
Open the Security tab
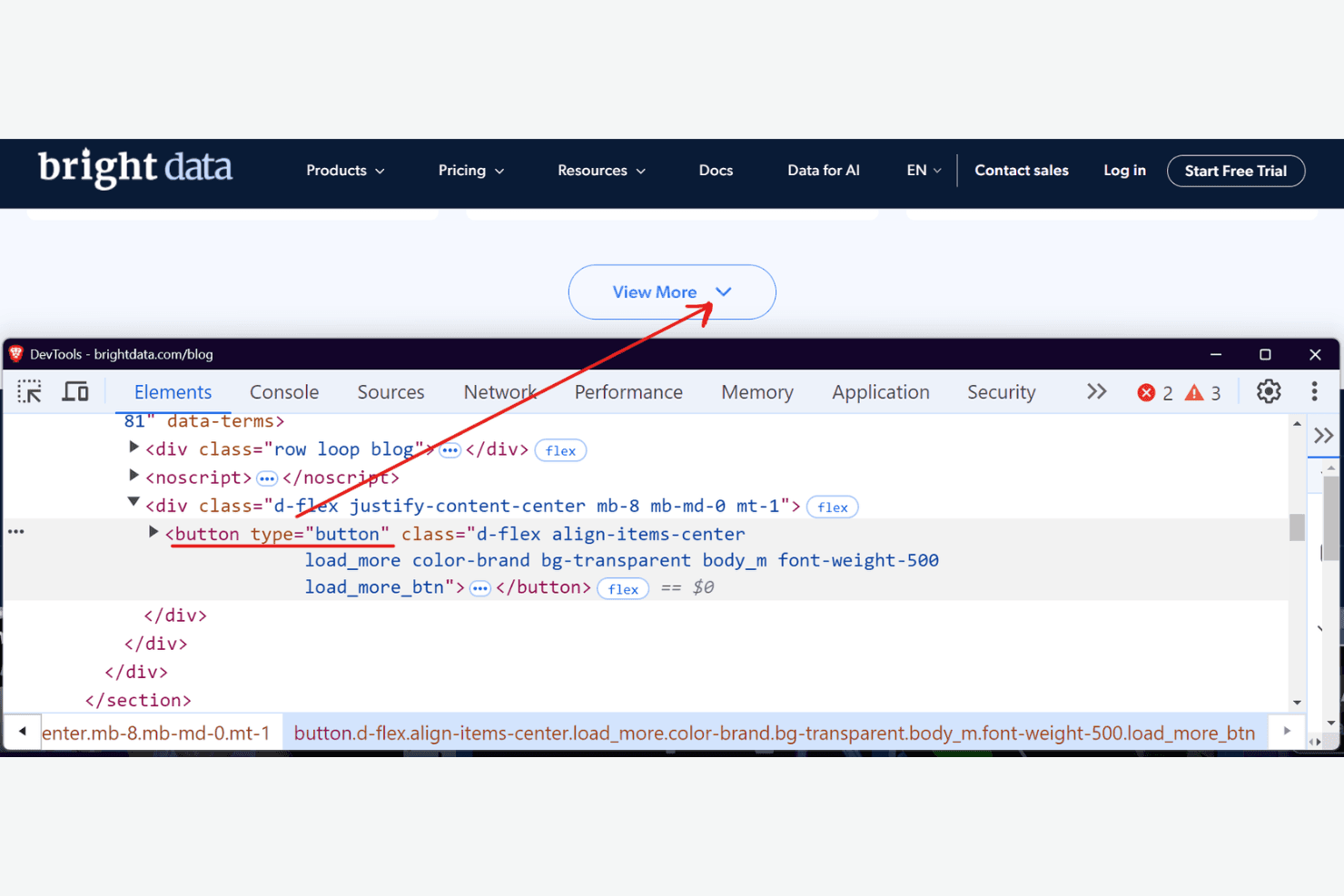click(x=1002, y=392)
